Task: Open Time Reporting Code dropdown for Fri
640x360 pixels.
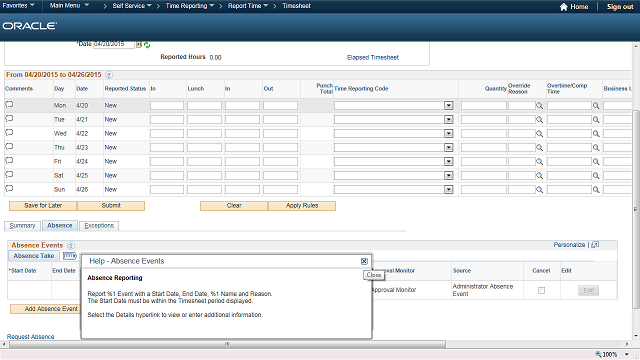Action: (x=449, y=162)
